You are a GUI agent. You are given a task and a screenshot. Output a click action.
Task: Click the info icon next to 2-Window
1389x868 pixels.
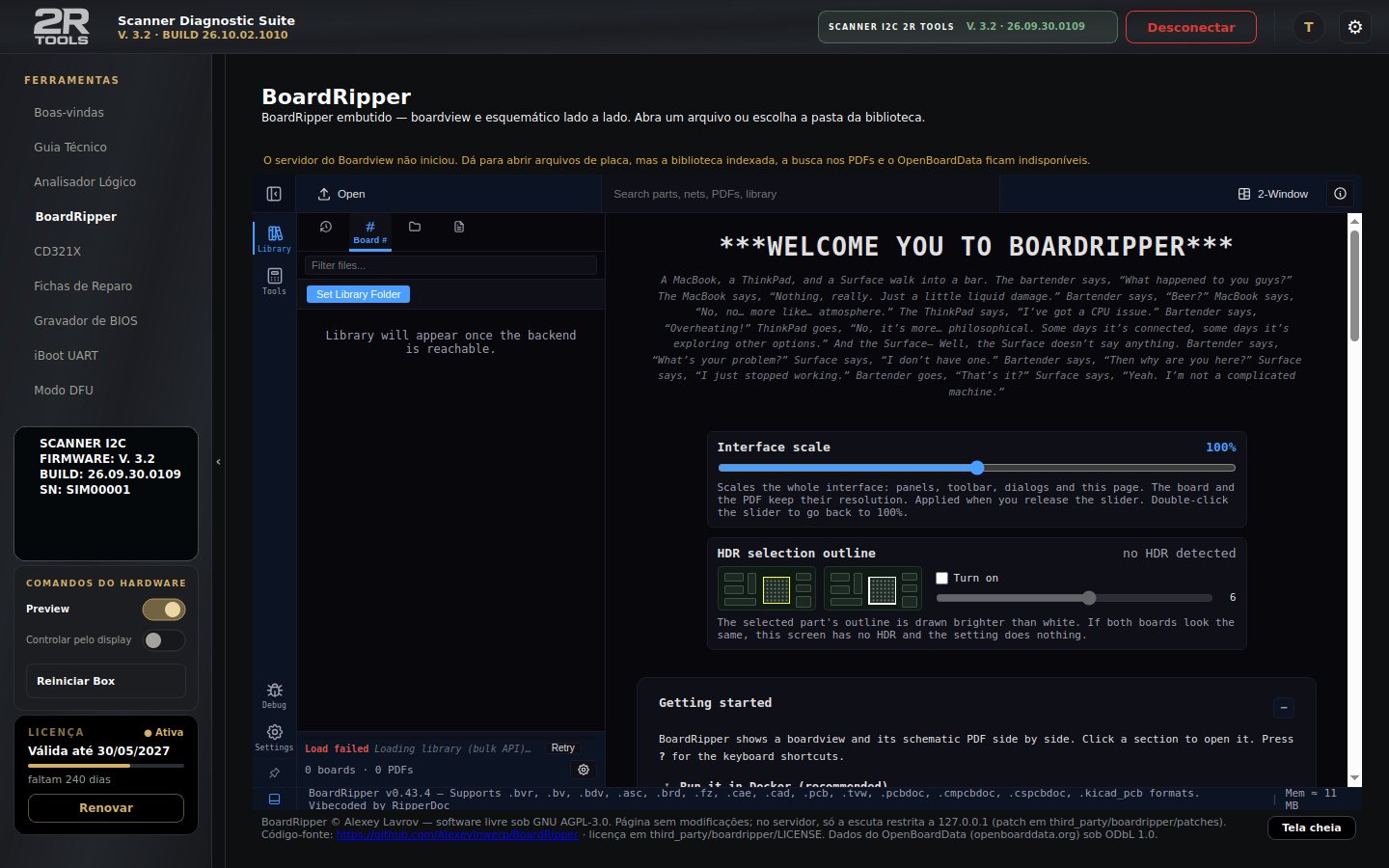(x=1340, y=194)
